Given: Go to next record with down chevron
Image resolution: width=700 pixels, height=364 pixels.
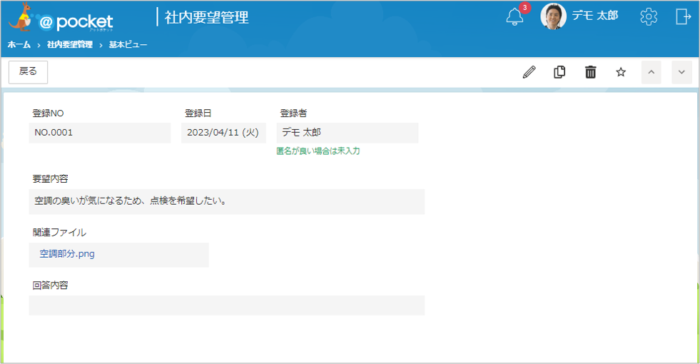Looking at the screenshot, I should pos(681,72).
